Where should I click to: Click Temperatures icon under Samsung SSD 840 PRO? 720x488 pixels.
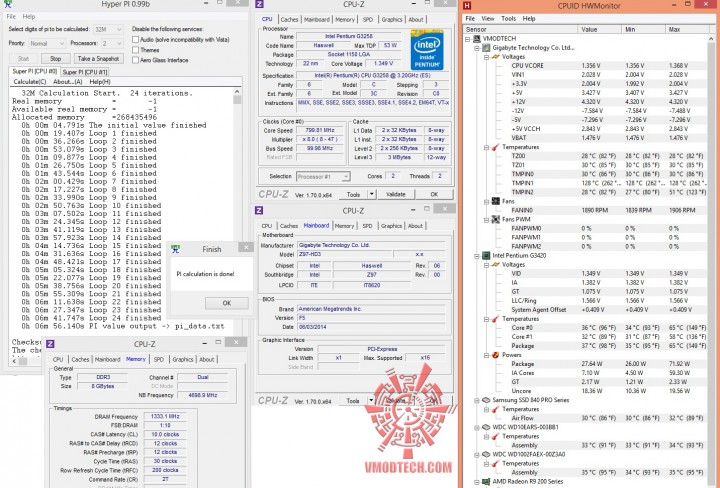495,409
